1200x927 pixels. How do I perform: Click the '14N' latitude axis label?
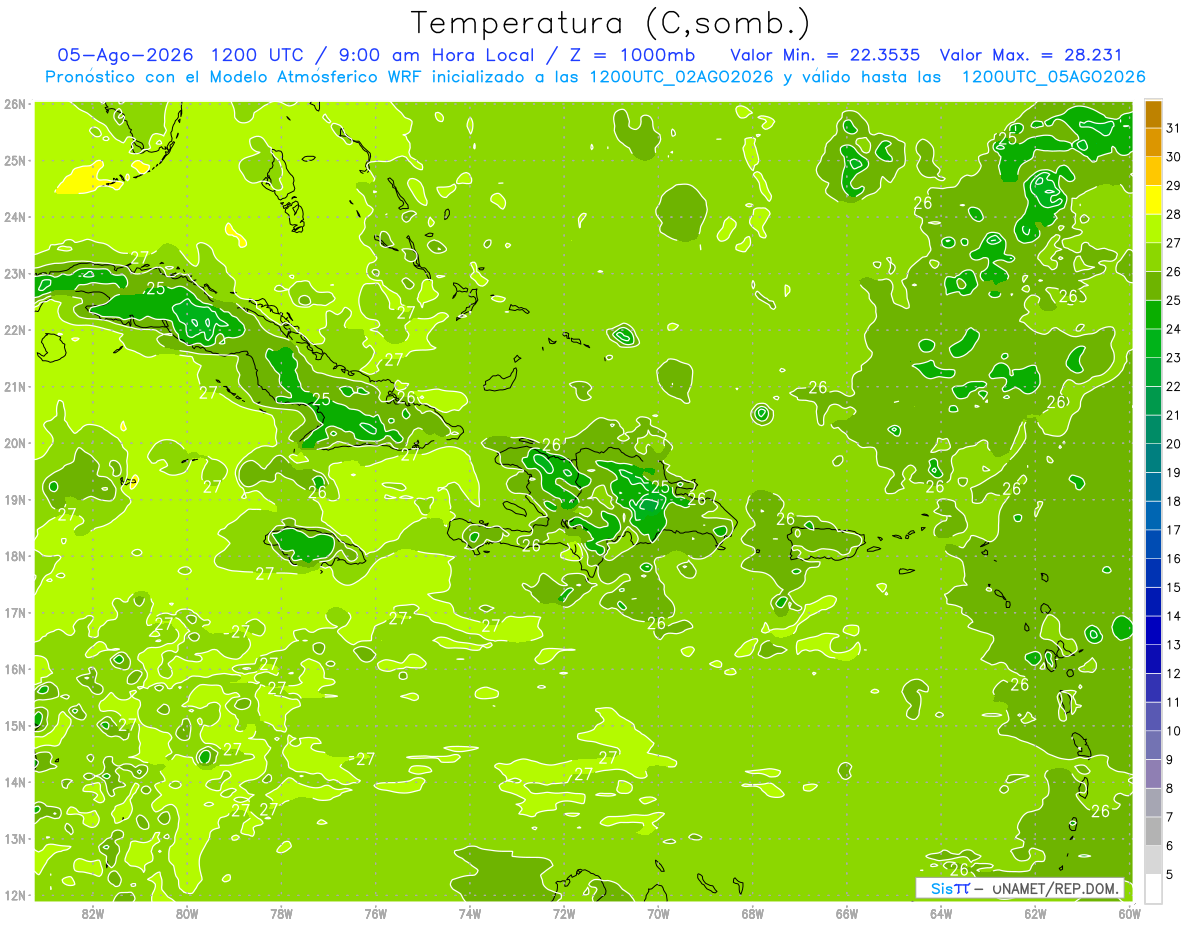click(15, 782)
